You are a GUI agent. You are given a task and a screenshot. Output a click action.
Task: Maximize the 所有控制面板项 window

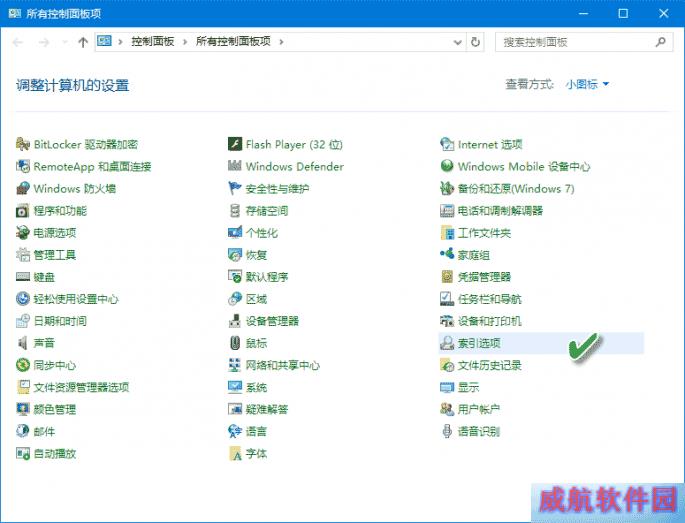(x=623, y=14)
